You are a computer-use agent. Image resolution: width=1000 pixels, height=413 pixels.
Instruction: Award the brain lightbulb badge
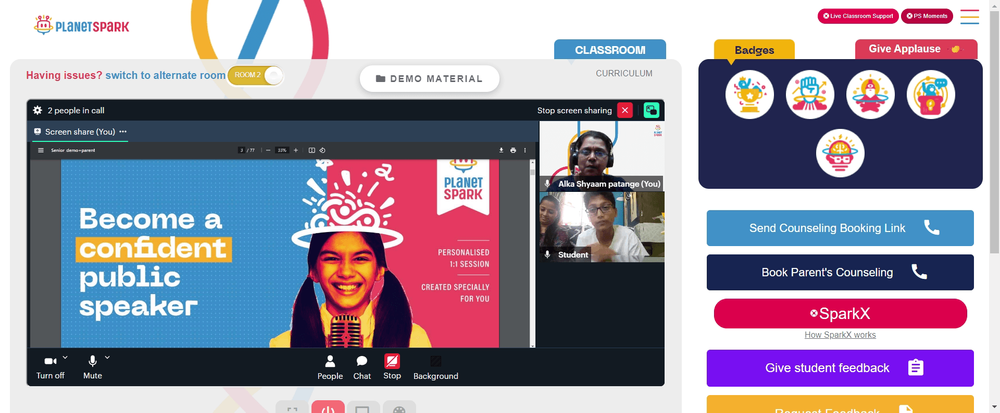coord(840,153)
